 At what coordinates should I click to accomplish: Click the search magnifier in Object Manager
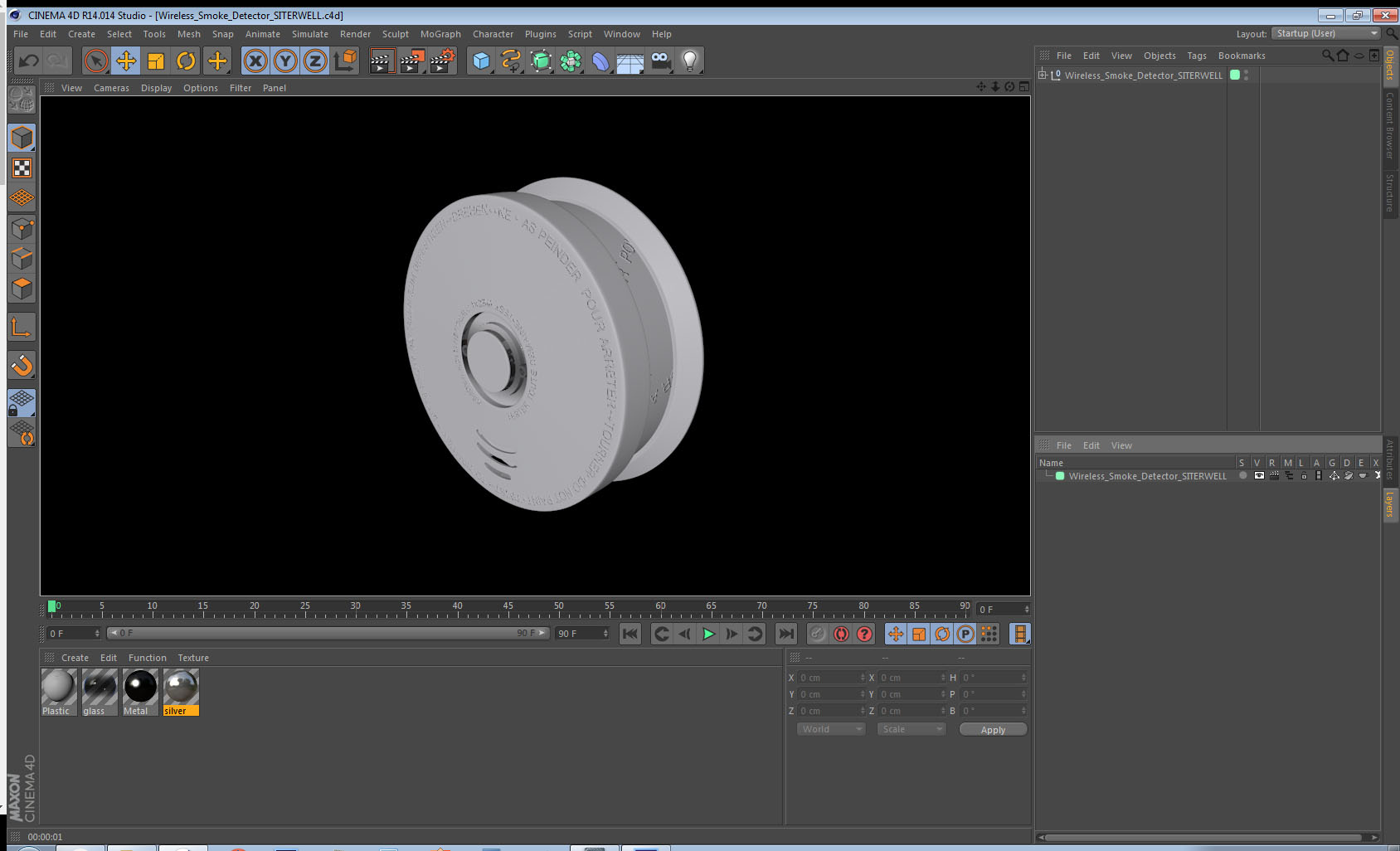click(x=1328, y=56)
